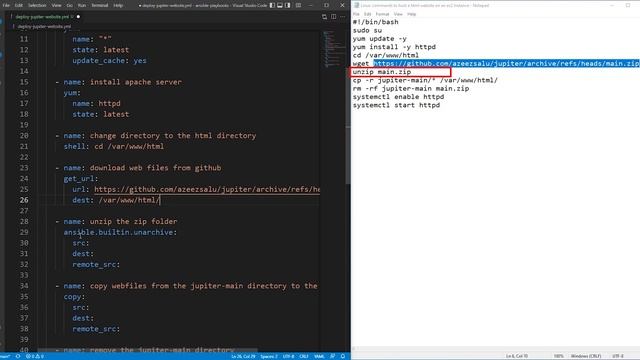Screen dimensions: 640x360
Task: Open the Terminal menu in VS Code
Action: point(100,5)
